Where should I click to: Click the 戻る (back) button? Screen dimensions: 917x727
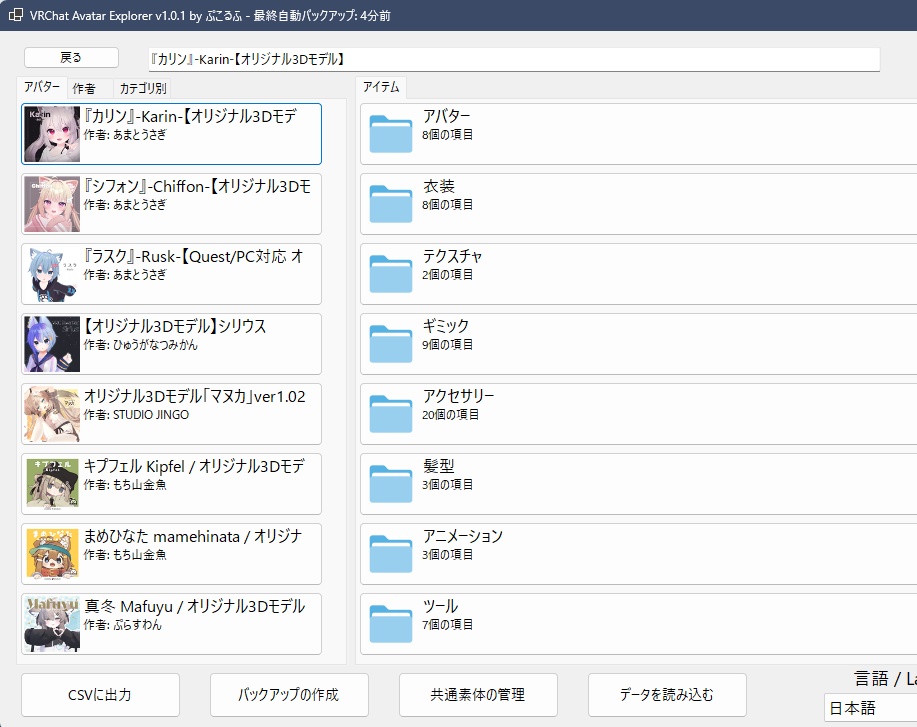coord(69,57)
